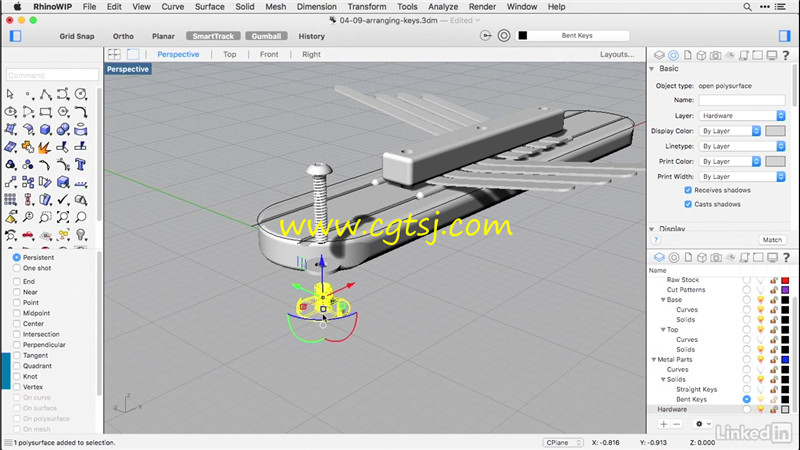Select the Ellipse tool

tap(10, 112)
